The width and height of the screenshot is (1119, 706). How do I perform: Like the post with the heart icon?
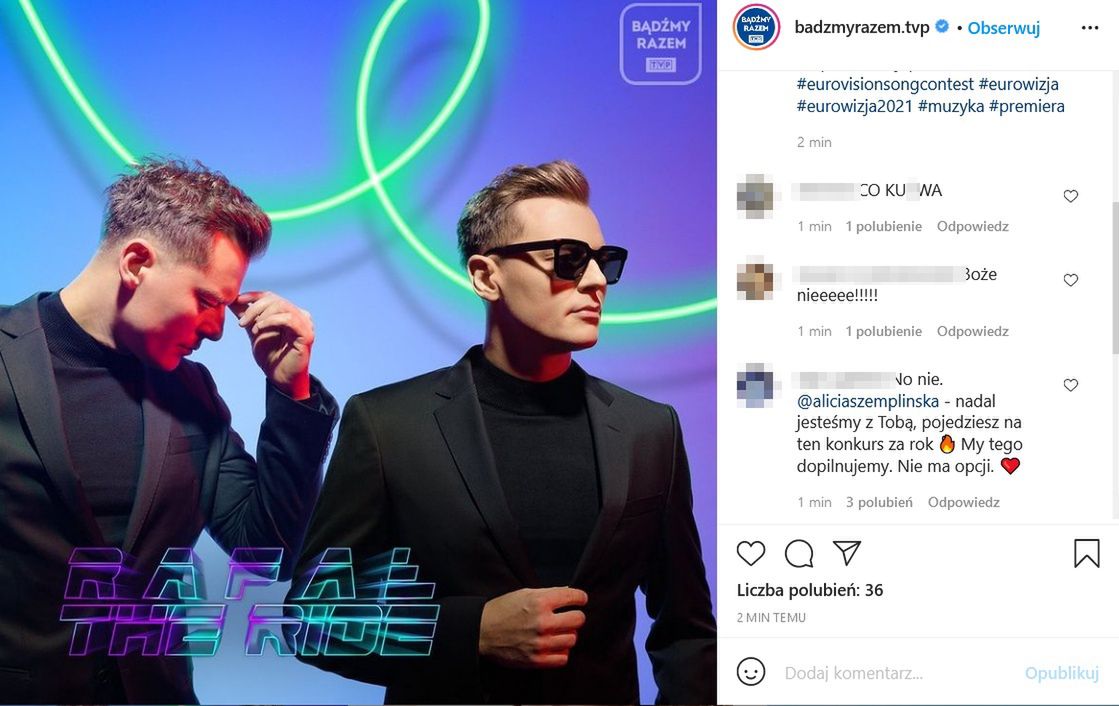(751, 553)
